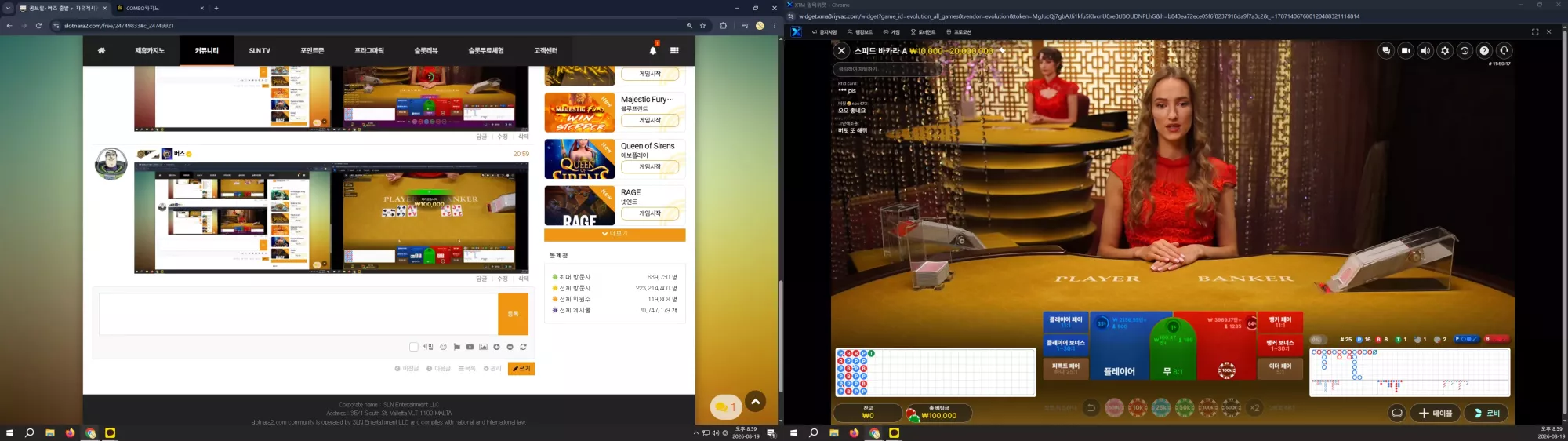Enter fullscreen in XTM widget
Screen dimensions: 1568x441
coord(1534,32)
